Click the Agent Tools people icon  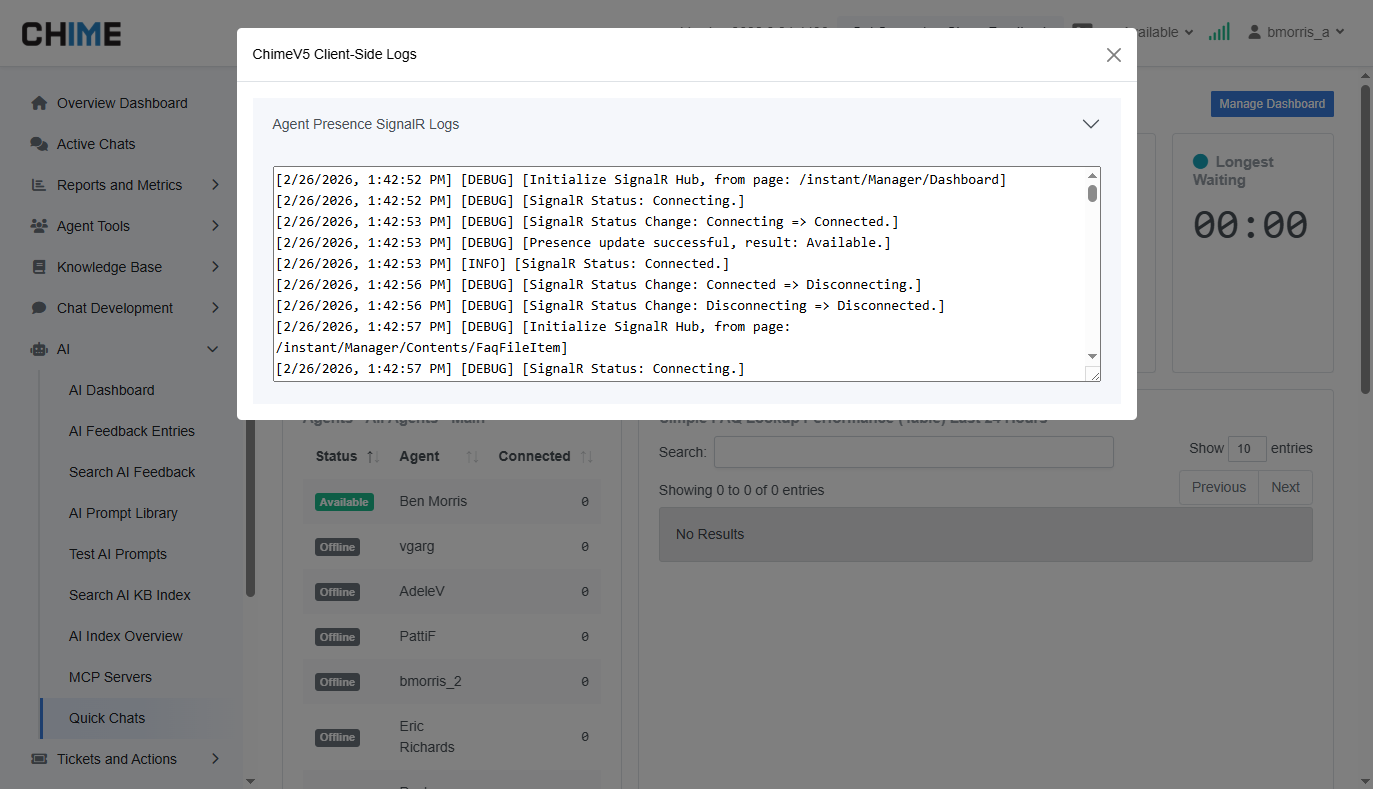point(39,226)
